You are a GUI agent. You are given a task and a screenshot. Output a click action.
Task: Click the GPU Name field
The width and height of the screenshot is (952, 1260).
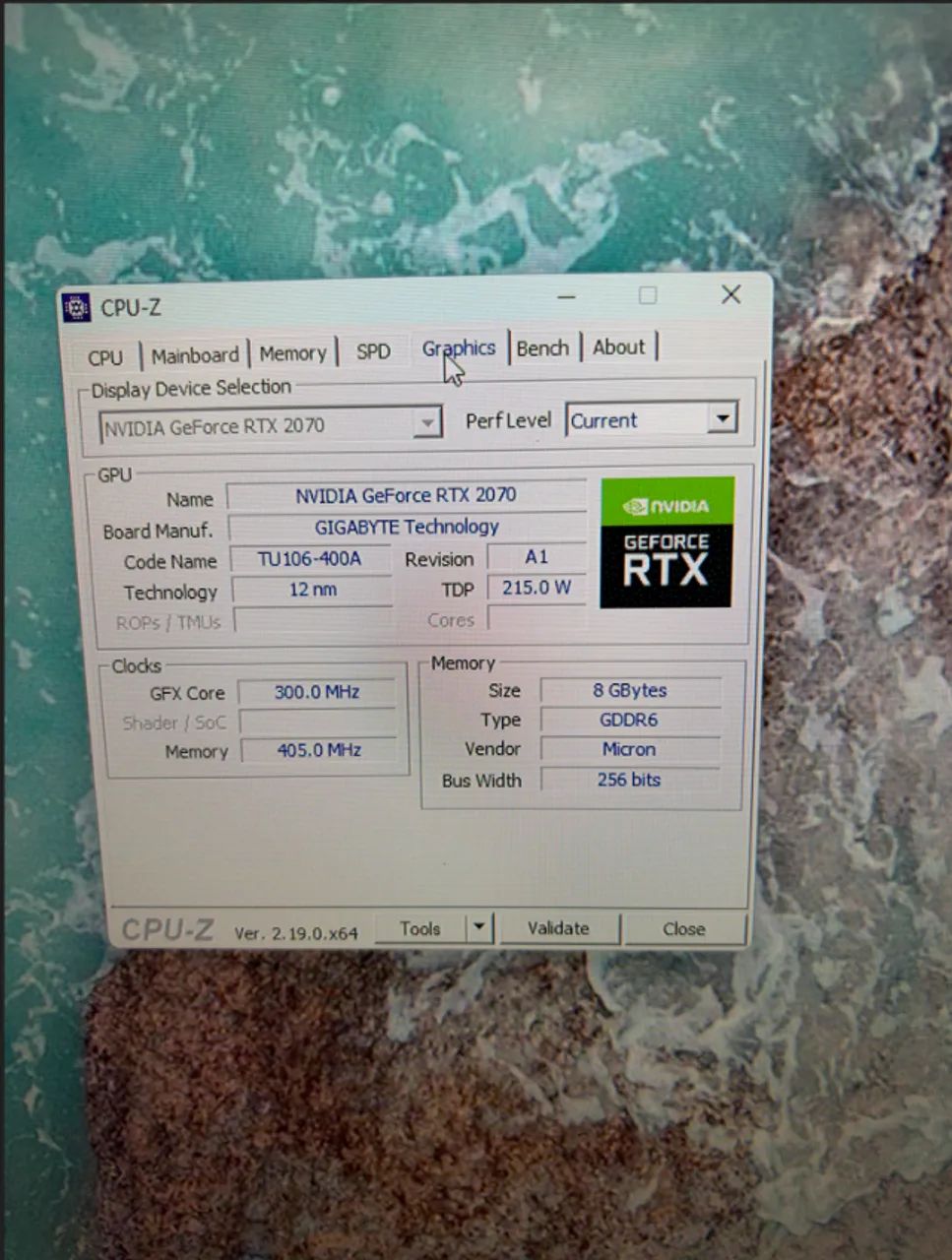(x=406, y=495)
